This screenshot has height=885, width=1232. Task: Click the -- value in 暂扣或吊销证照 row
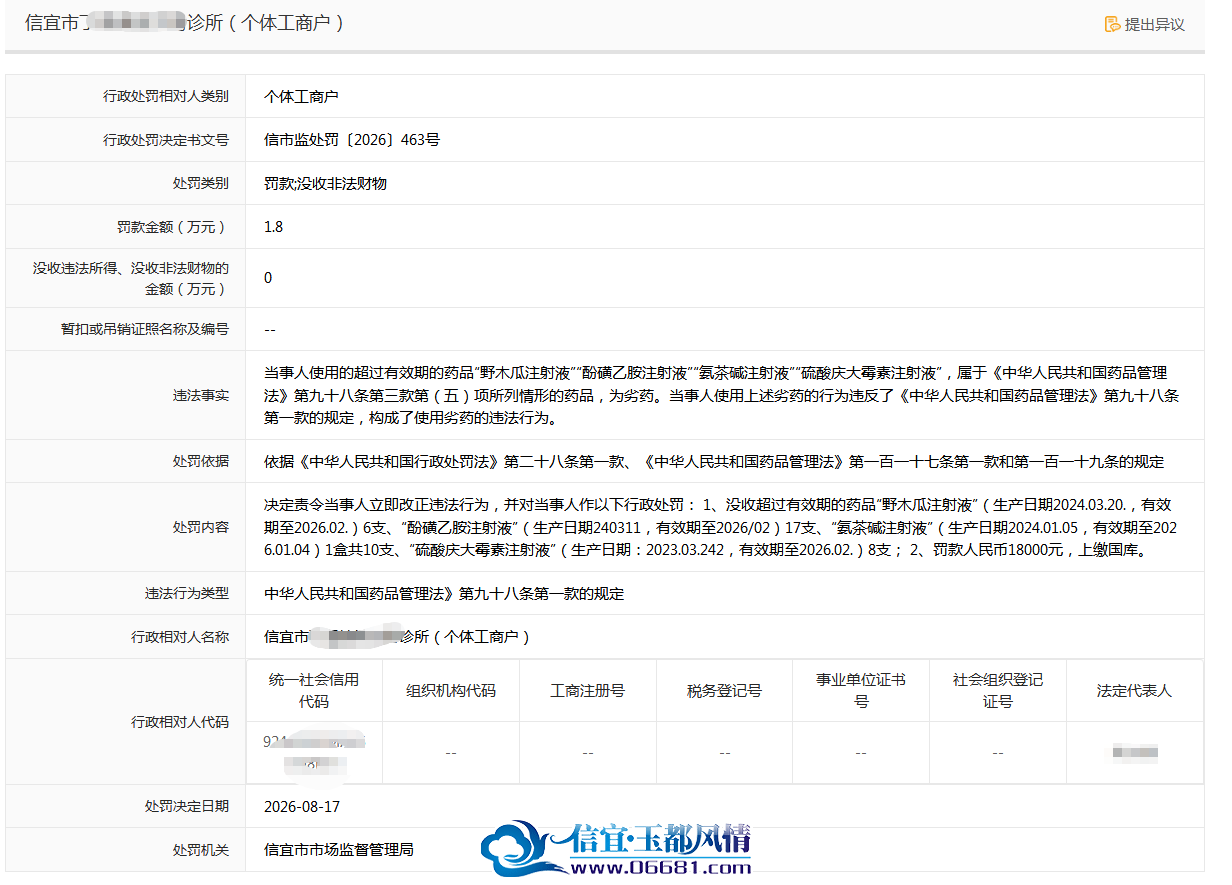[270, 329]
